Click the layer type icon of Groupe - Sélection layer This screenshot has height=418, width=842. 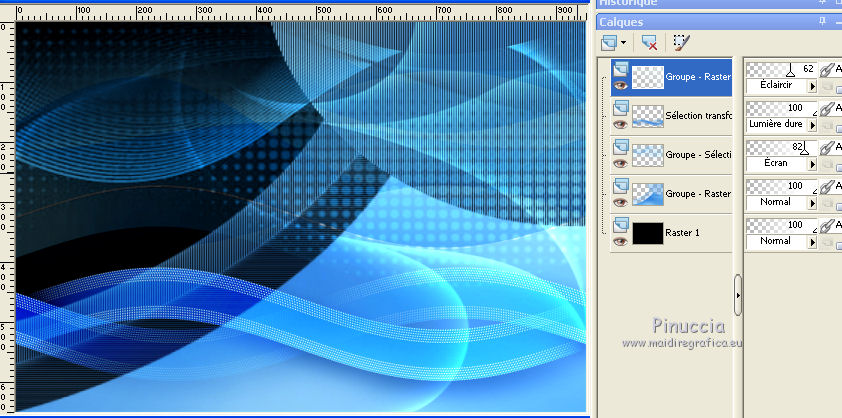tap(621, 146)
